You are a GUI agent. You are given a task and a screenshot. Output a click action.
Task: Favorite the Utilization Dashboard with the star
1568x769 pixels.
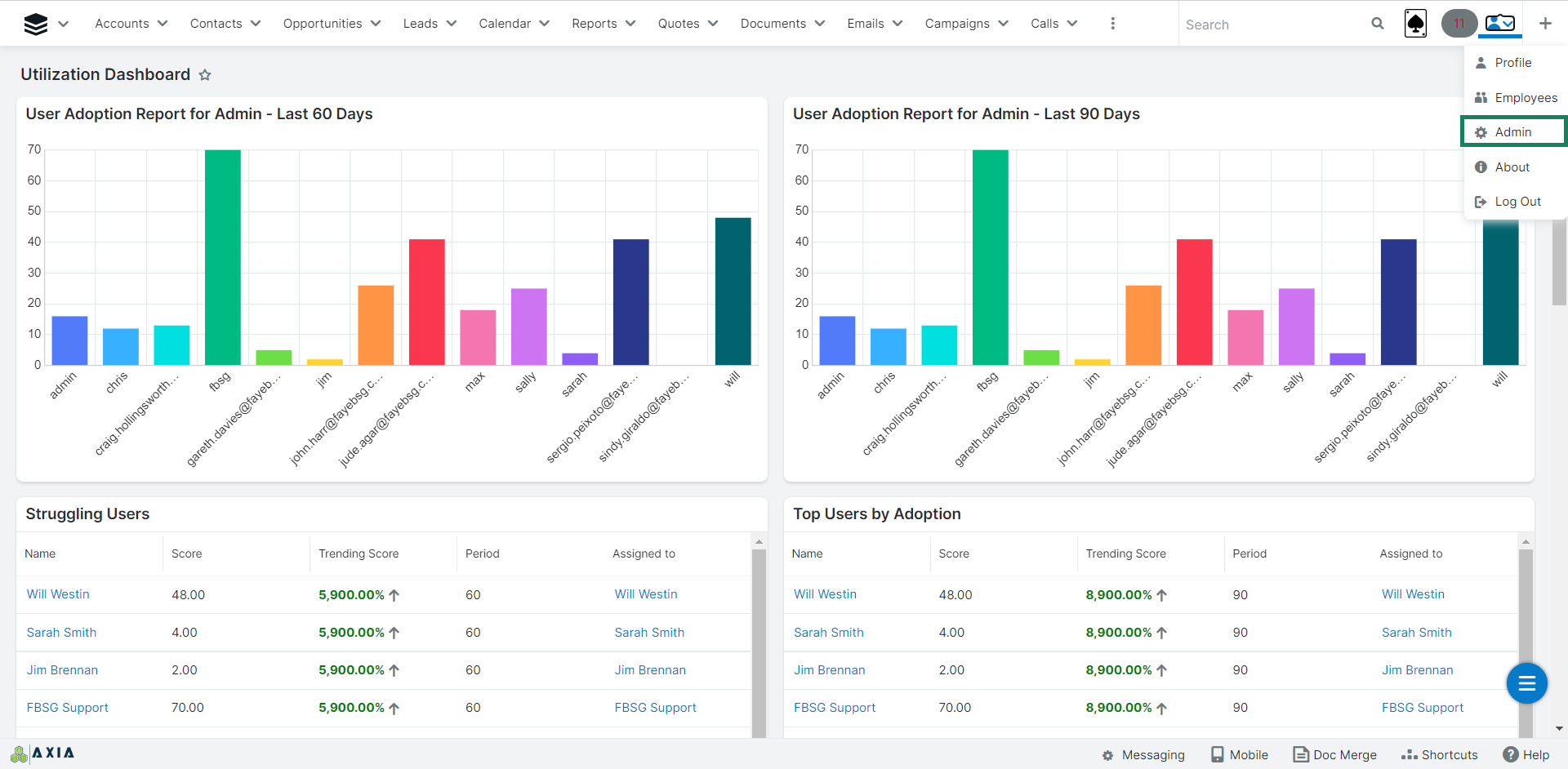205,75
